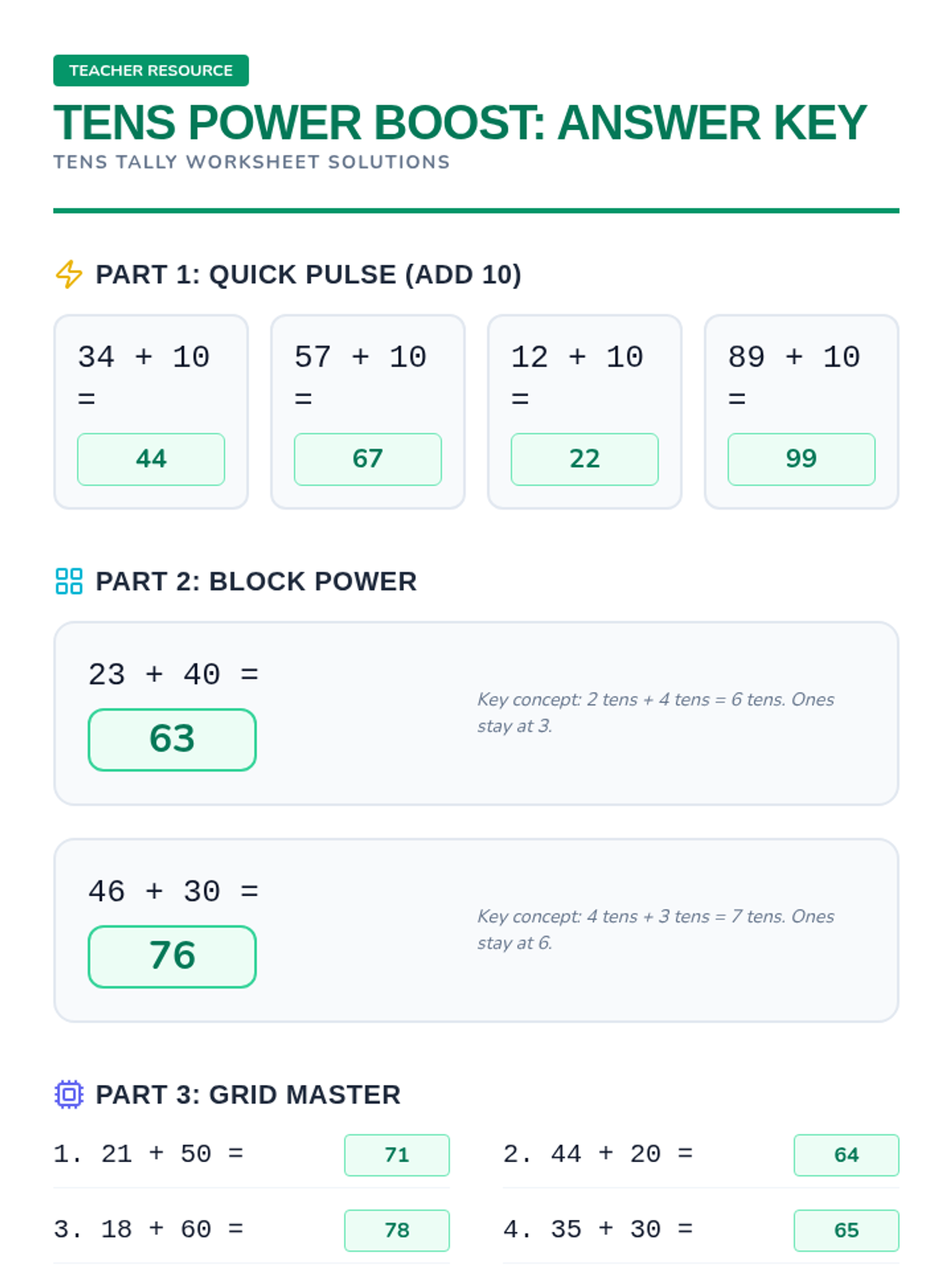Click the Teacher Resource badge

click(x=151, y=71)
